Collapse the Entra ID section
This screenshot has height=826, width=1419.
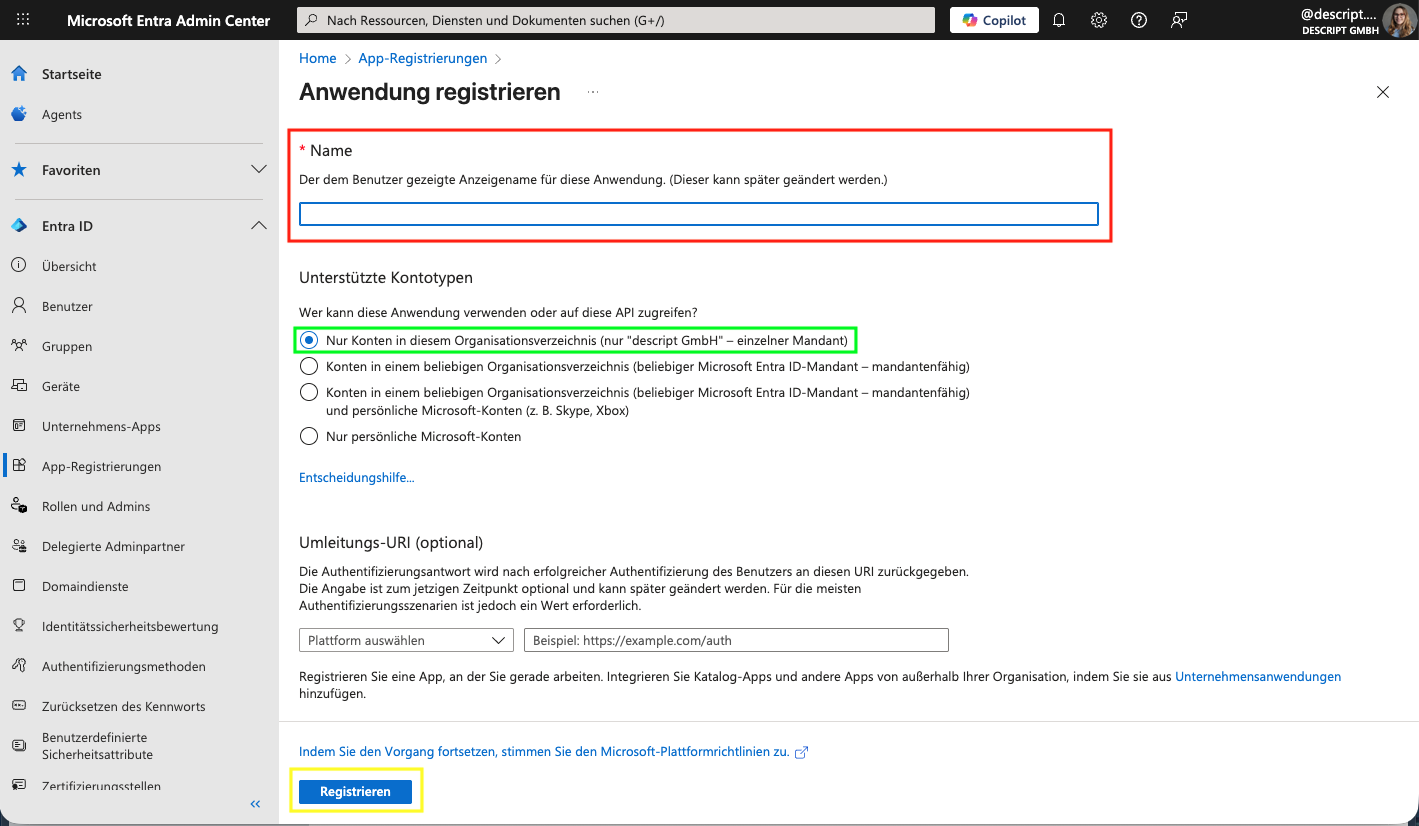[258, 225]
